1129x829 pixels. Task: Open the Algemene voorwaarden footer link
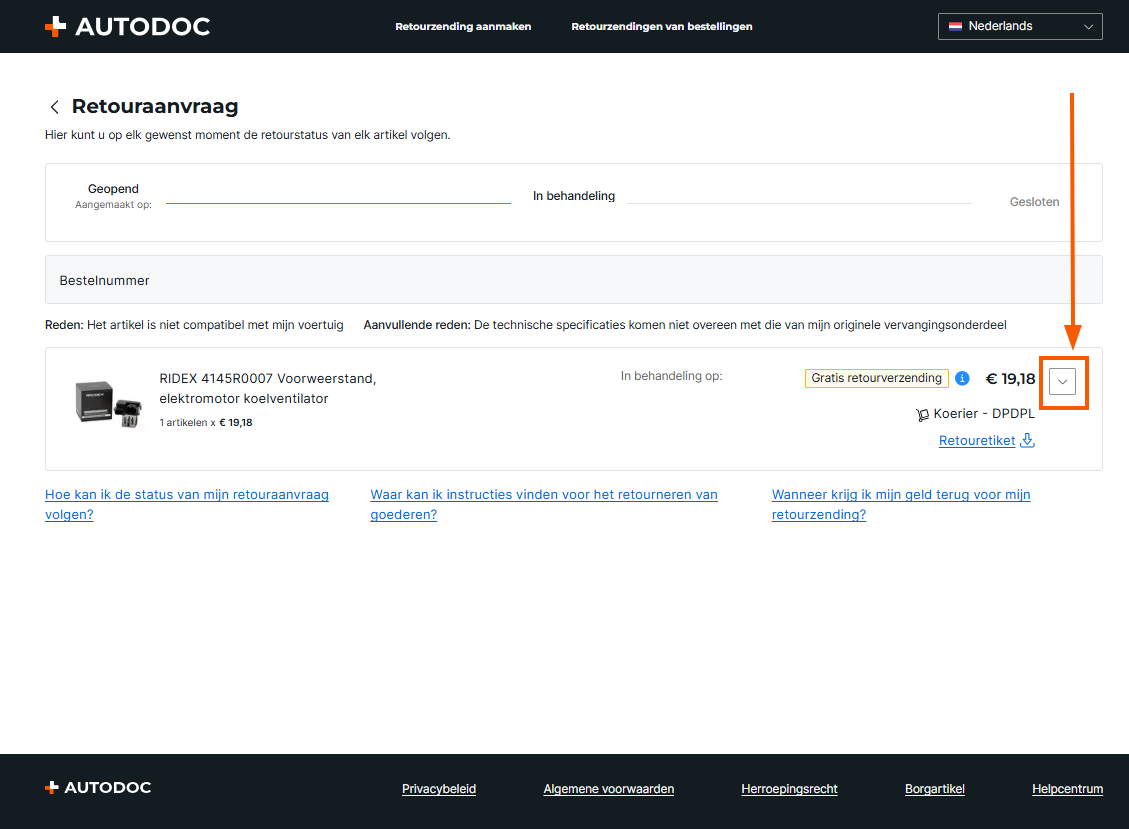608,789
